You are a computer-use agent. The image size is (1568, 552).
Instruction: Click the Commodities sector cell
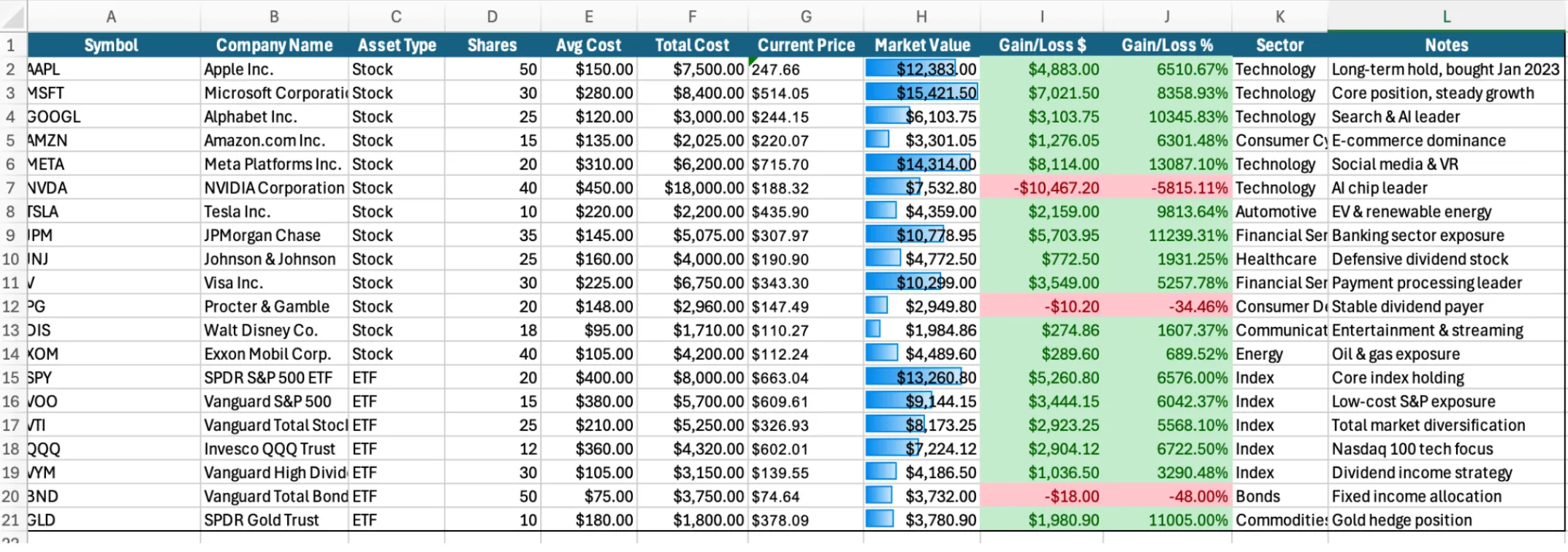tap(1279, 520)
